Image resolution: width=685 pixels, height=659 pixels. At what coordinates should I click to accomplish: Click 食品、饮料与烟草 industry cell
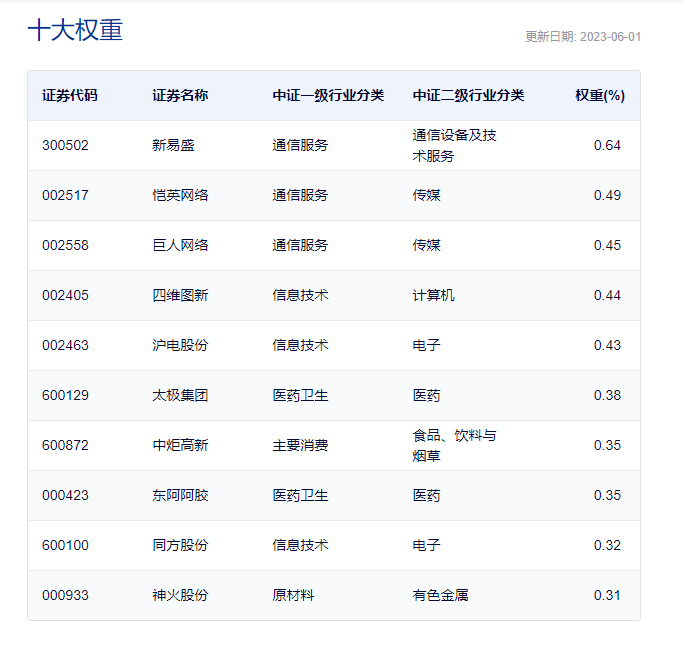coord(454,446)
